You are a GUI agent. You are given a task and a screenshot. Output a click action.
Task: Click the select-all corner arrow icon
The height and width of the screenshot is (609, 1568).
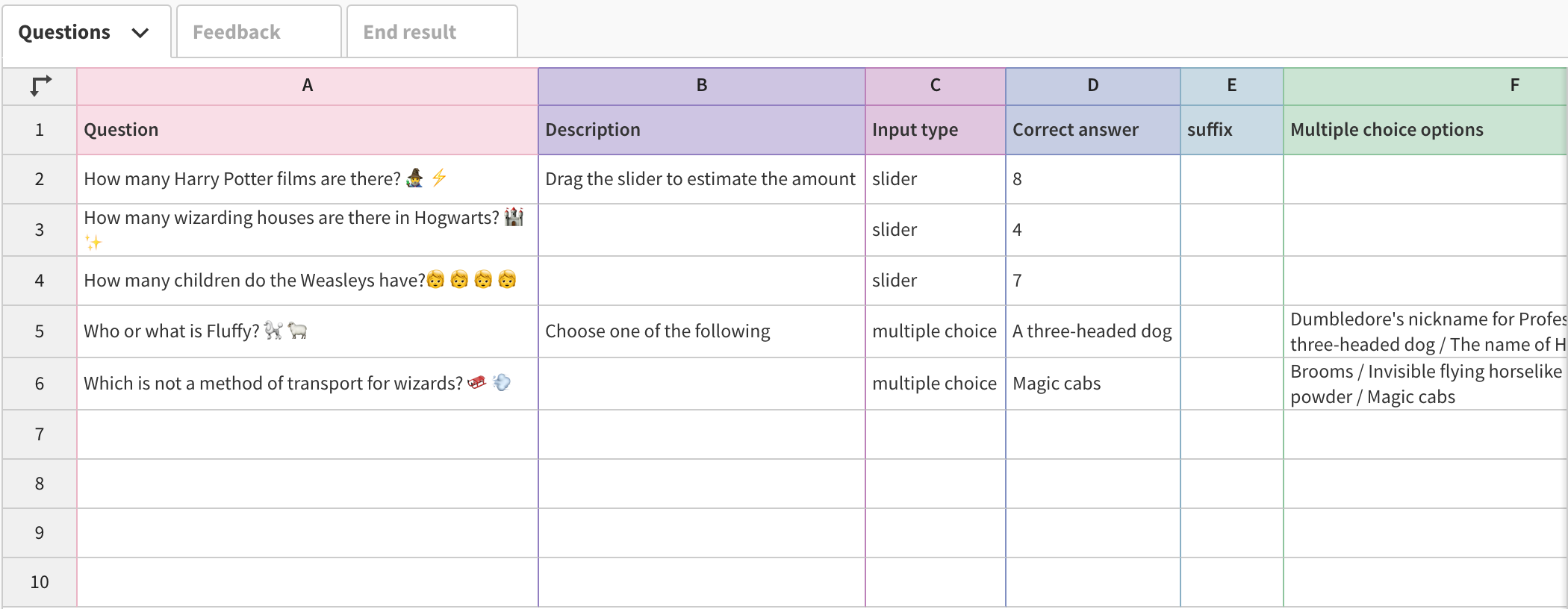coord(40,86)
